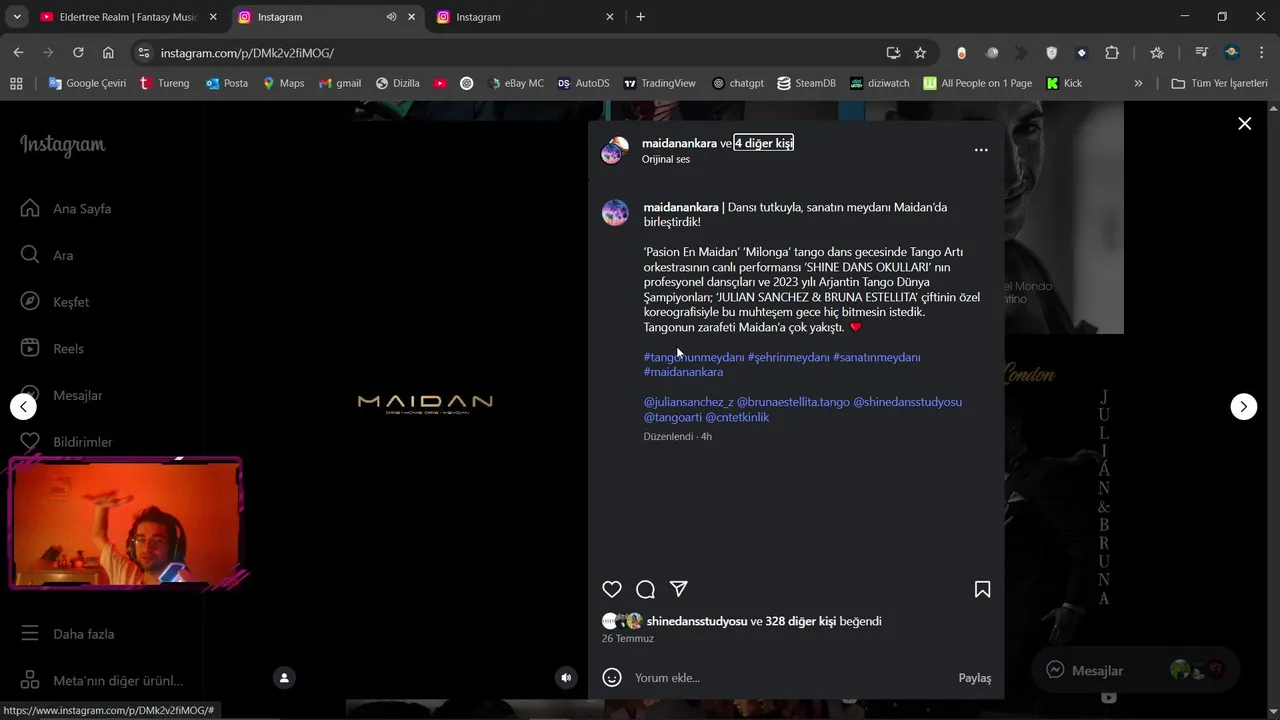Open hashtag #tangonunmeydanı
Viewport: 1280px width, 720px height.
pyautogui.click(x=694, y=357)
